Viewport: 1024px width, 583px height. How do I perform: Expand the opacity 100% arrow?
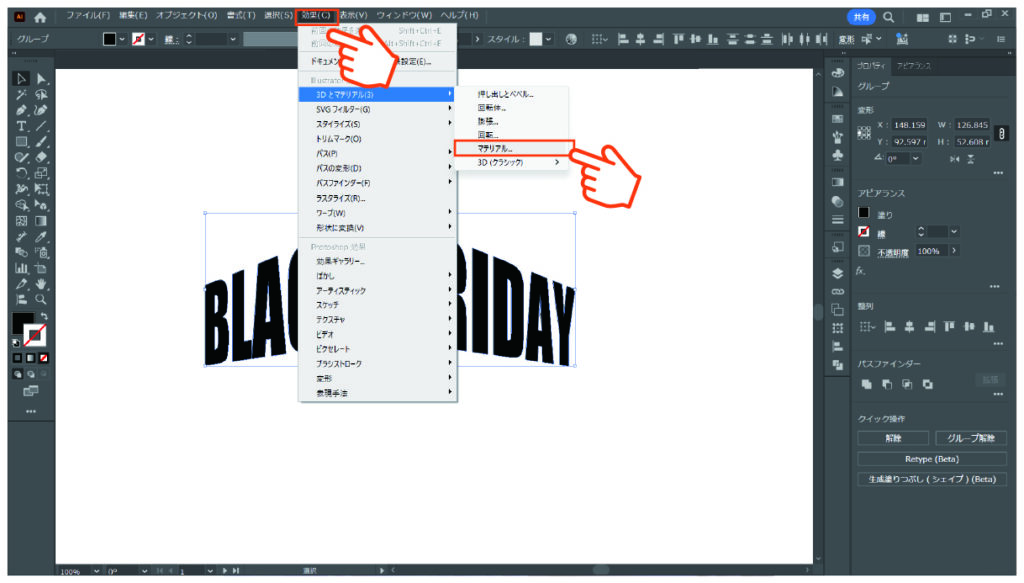coord(954,251)
